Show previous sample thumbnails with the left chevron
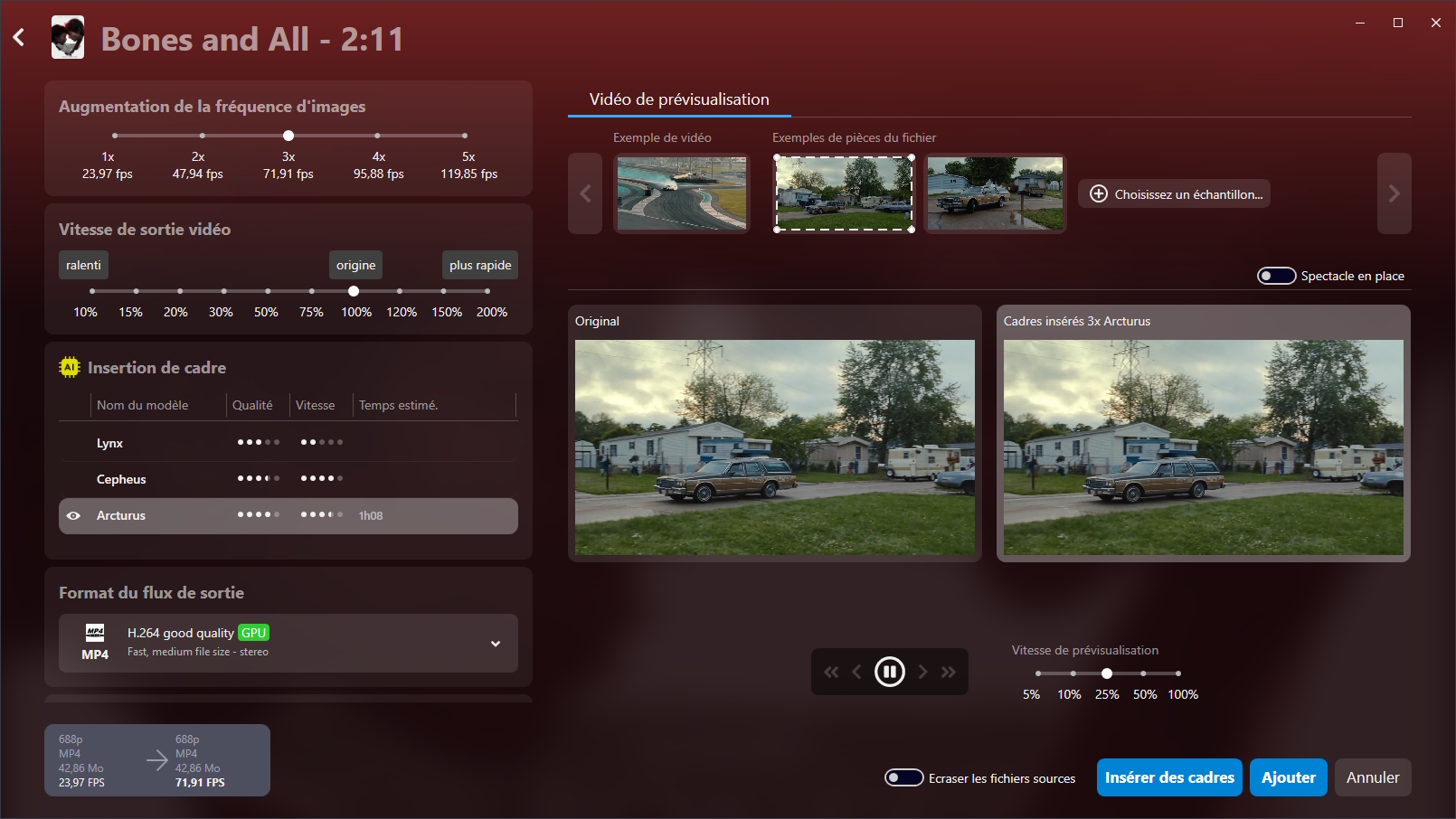 pyautogui.click(x=585, y=193)
